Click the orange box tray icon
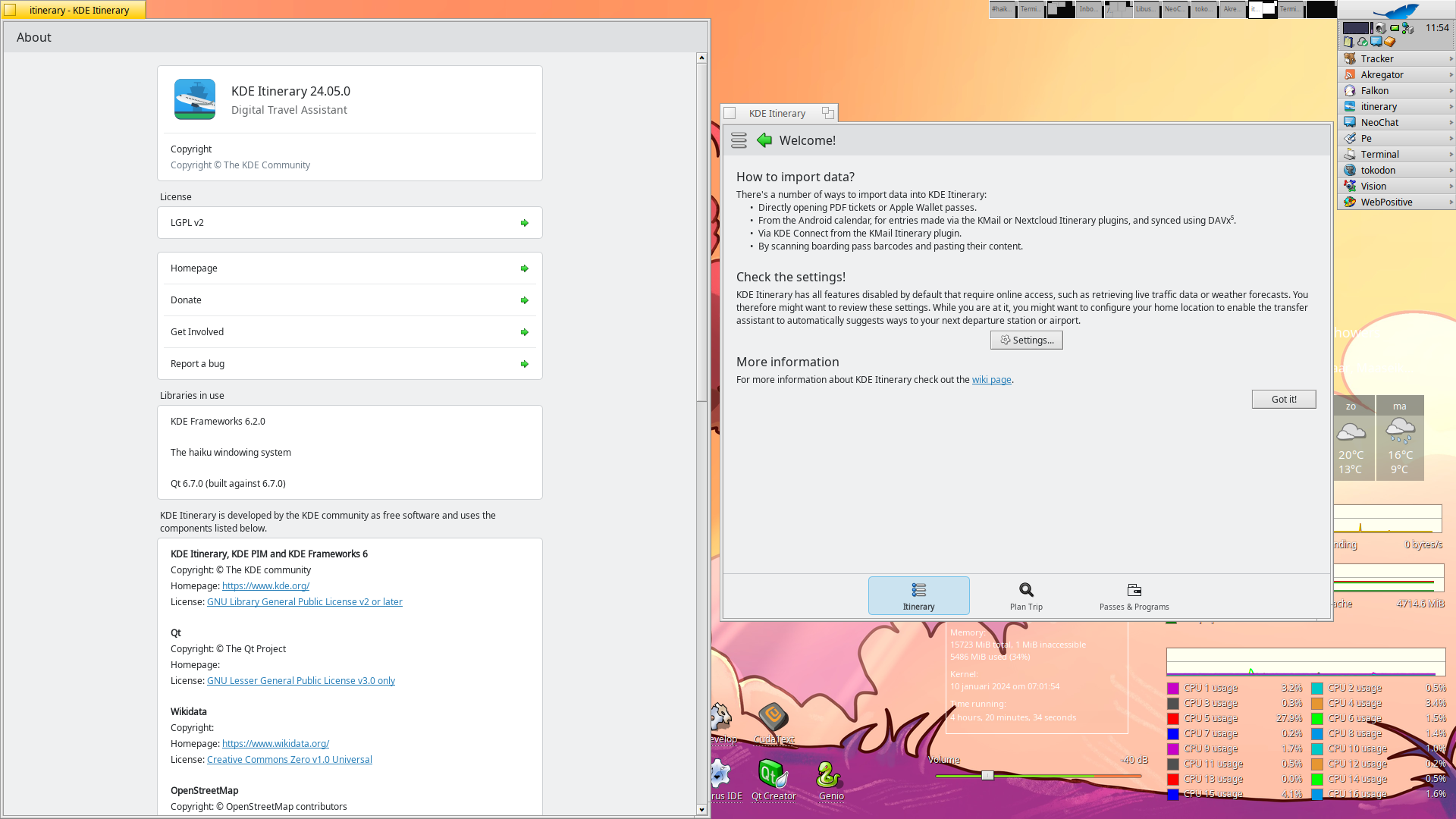The height and width of the screenshot is (819, 1456). (x=1390, y=42)
